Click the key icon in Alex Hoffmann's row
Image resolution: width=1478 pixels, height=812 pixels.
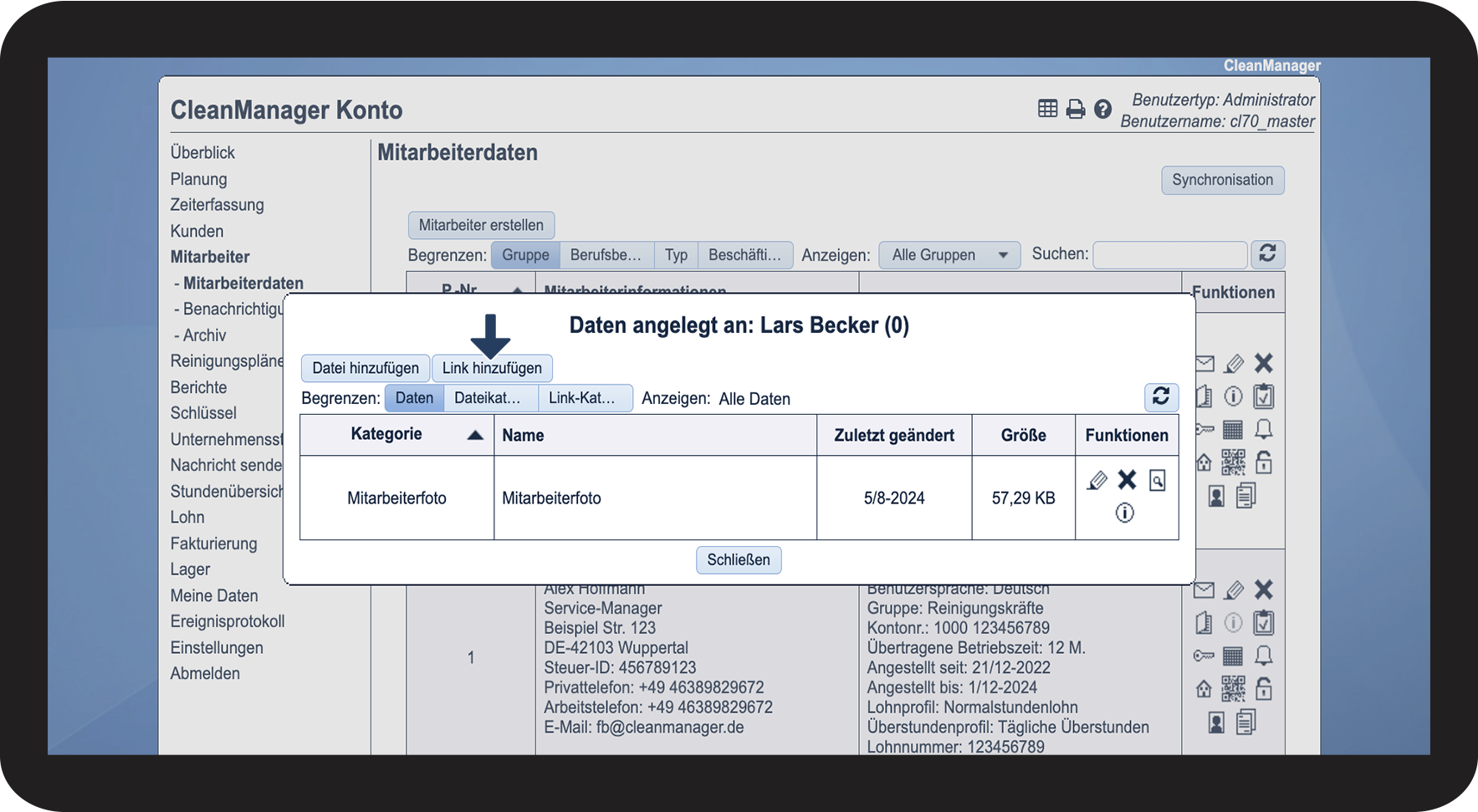click(1204, 656)
